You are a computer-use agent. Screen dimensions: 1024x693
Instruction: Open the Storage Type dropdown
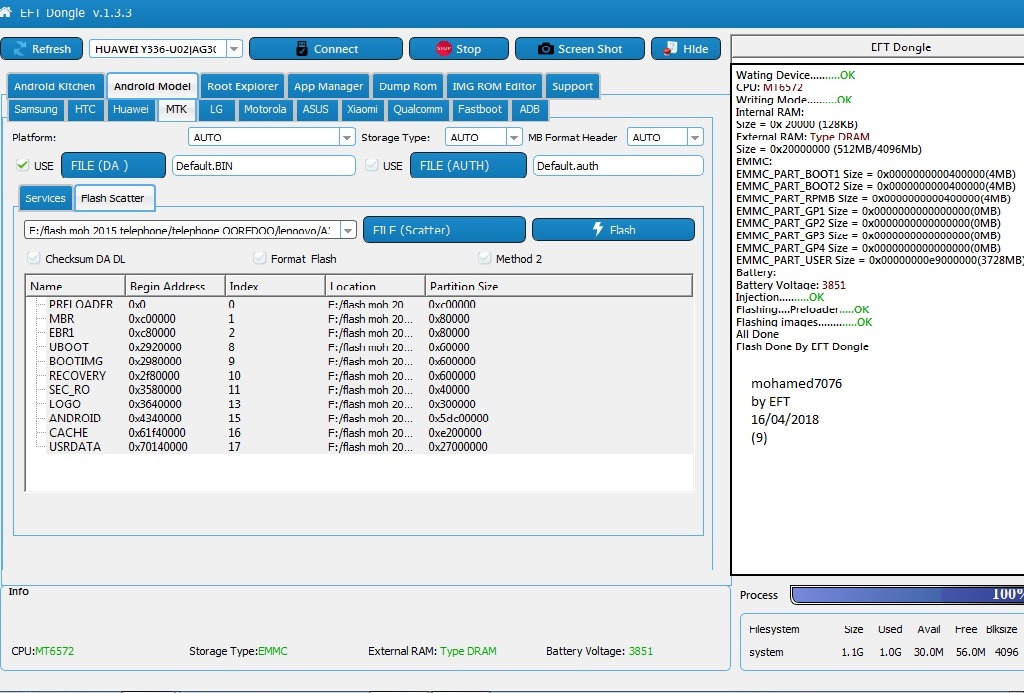pos(514,137)
